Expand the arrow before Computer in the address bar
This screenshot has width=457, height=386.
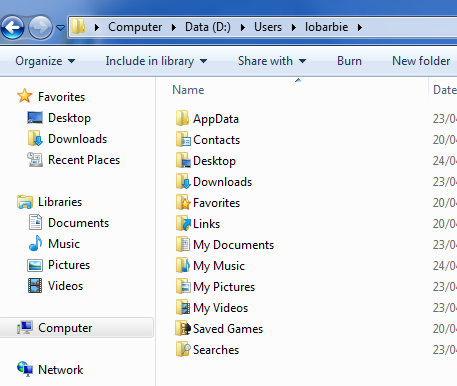(97, 27)
